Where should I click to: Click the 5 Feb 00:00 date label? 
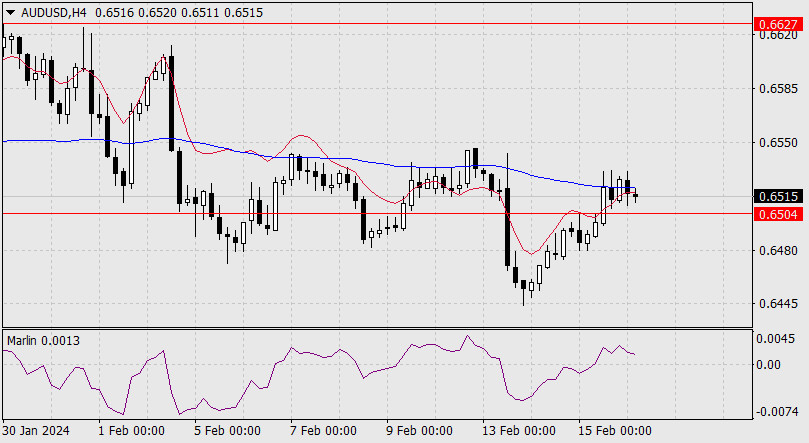coord(227,431)
